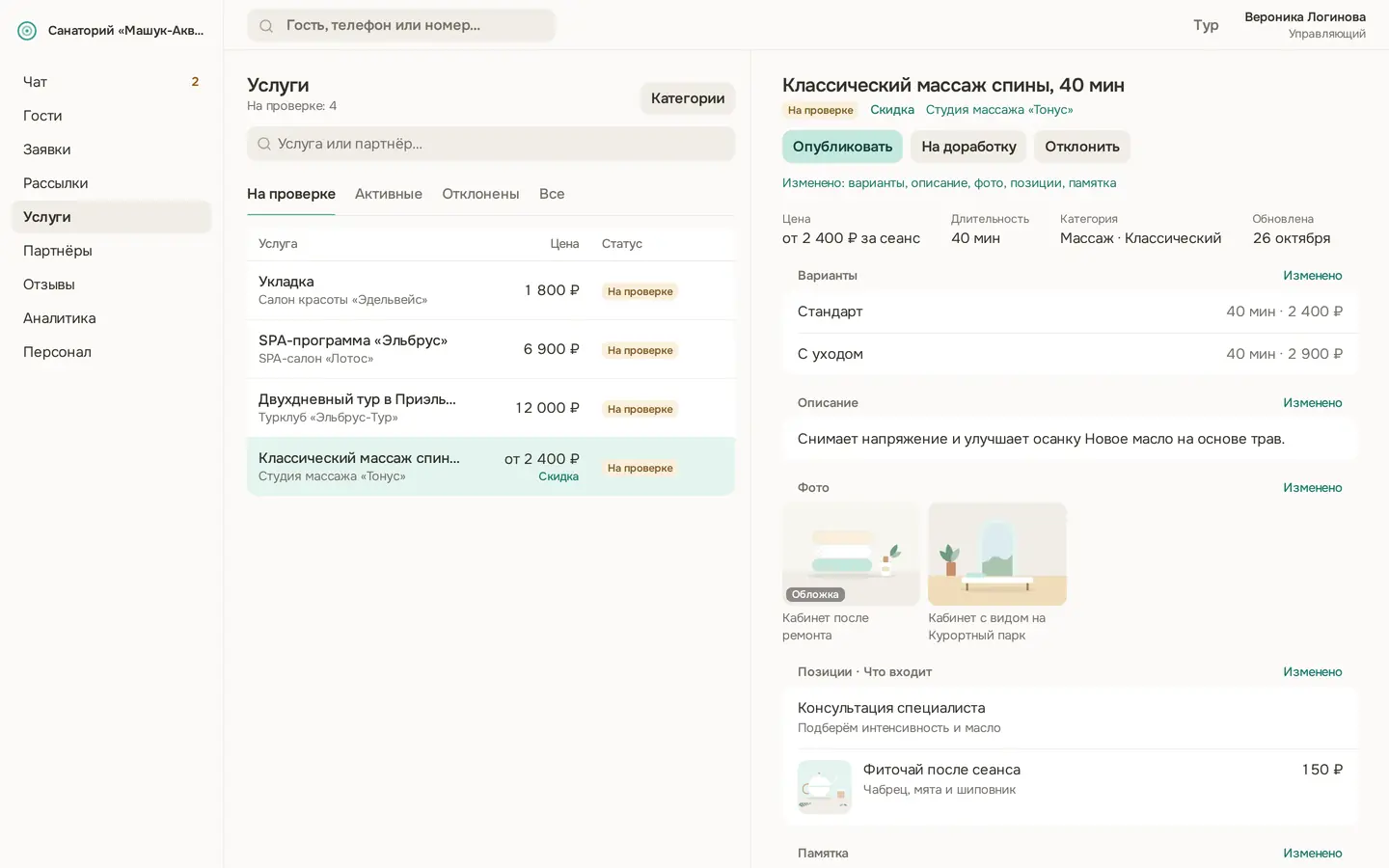The width and height of the screenshot is (1389, 868).
Task: Select the «Двухдневный тур в Приэль...» row
Action: point(491,408)
